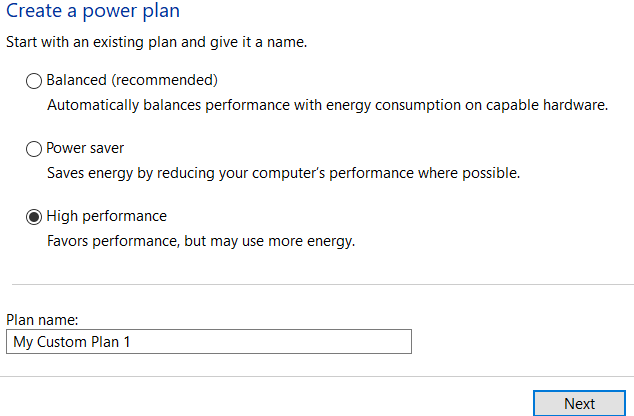Click the High performance description text
Screen dimensions: 634x416
tap(202, 241)
